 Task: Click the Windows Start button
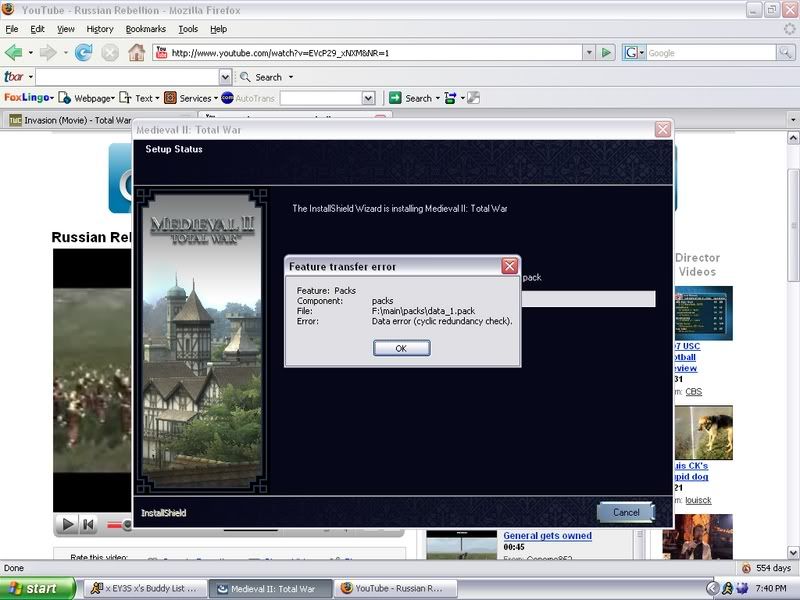tap(32, 588)
